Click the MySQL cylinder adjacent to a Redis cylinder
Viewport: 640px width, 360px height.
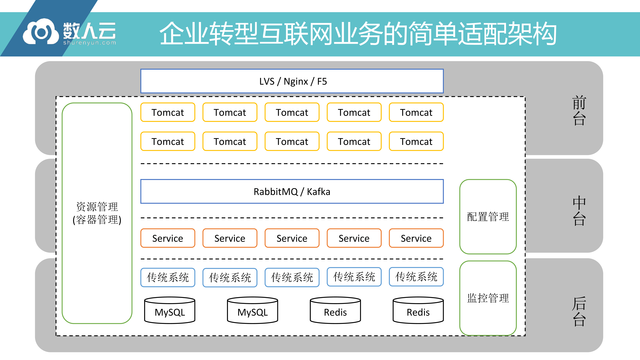pos(253,311)
